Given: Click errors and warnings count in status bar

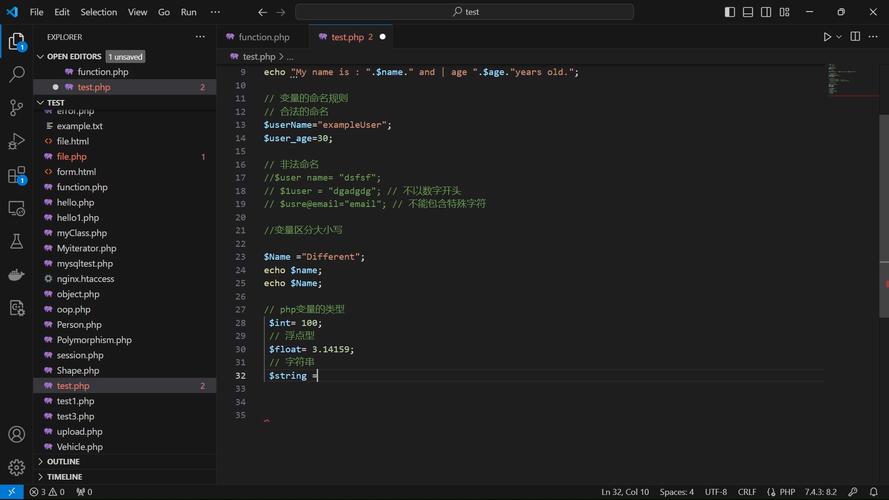Looking at the screenshot, I should (47, 492).
